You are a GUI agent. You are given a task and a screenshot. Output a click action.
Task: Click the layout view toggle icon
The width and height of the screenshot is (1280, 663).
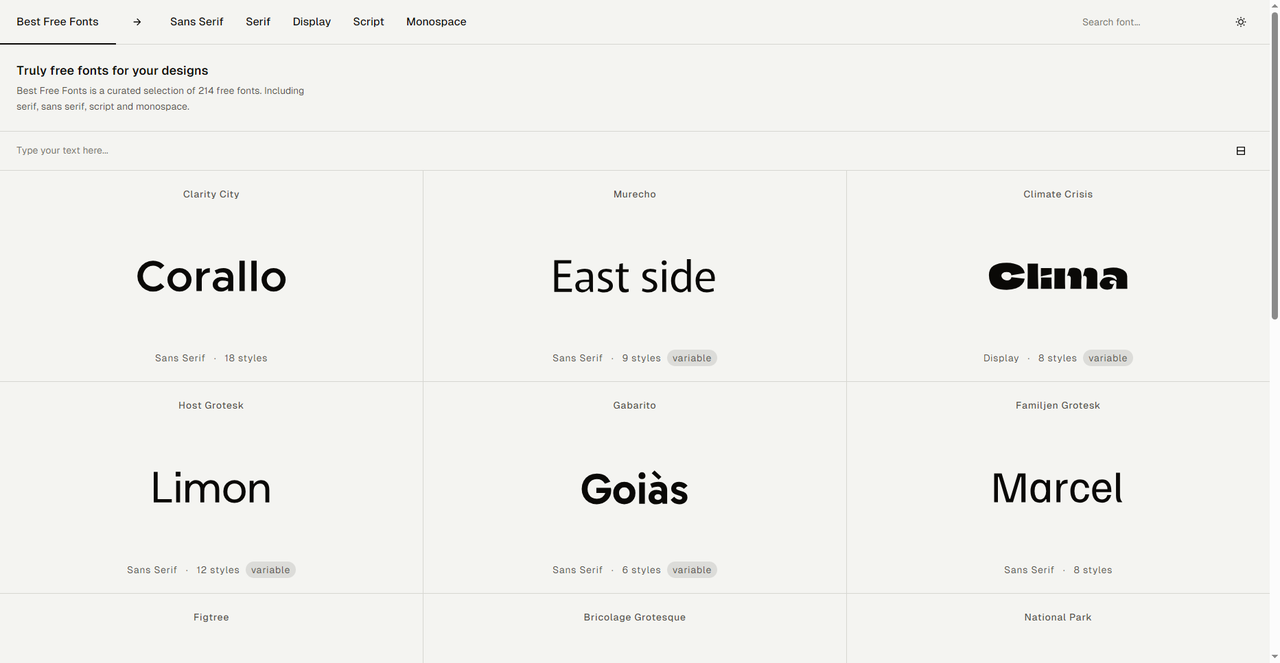[x=1240, y=151]
